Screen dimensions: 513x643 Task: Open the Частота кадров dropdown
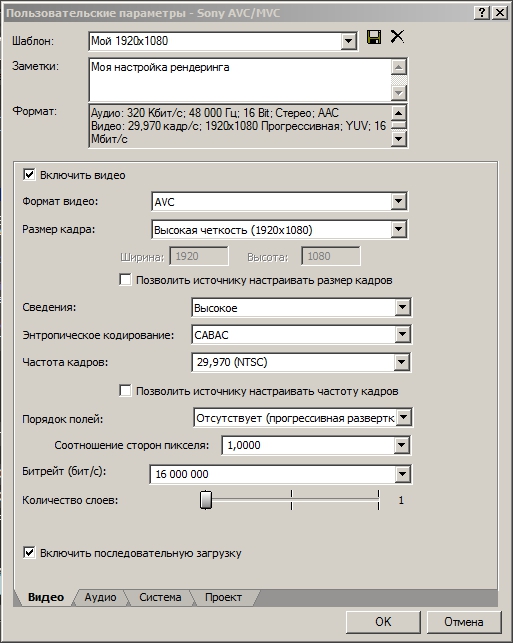(401, 362)
